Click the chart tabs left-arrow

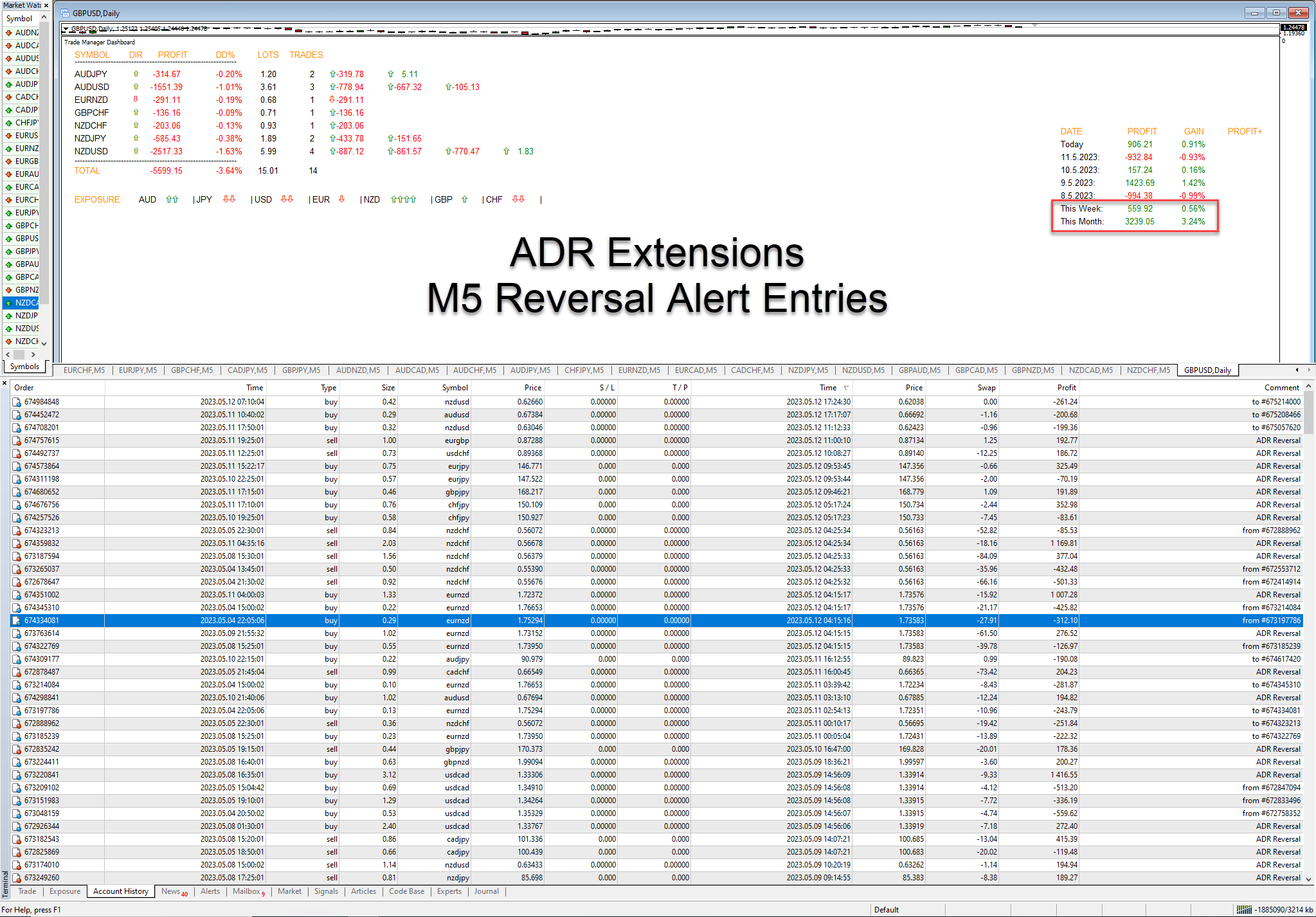(1297, 370)
